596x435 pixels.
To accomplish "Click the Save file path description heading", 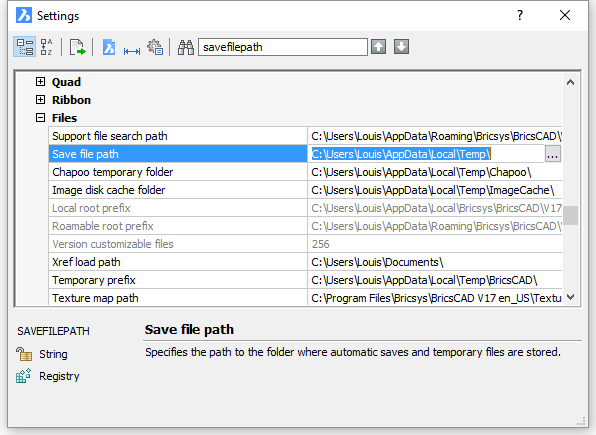I will pos(189,330).
